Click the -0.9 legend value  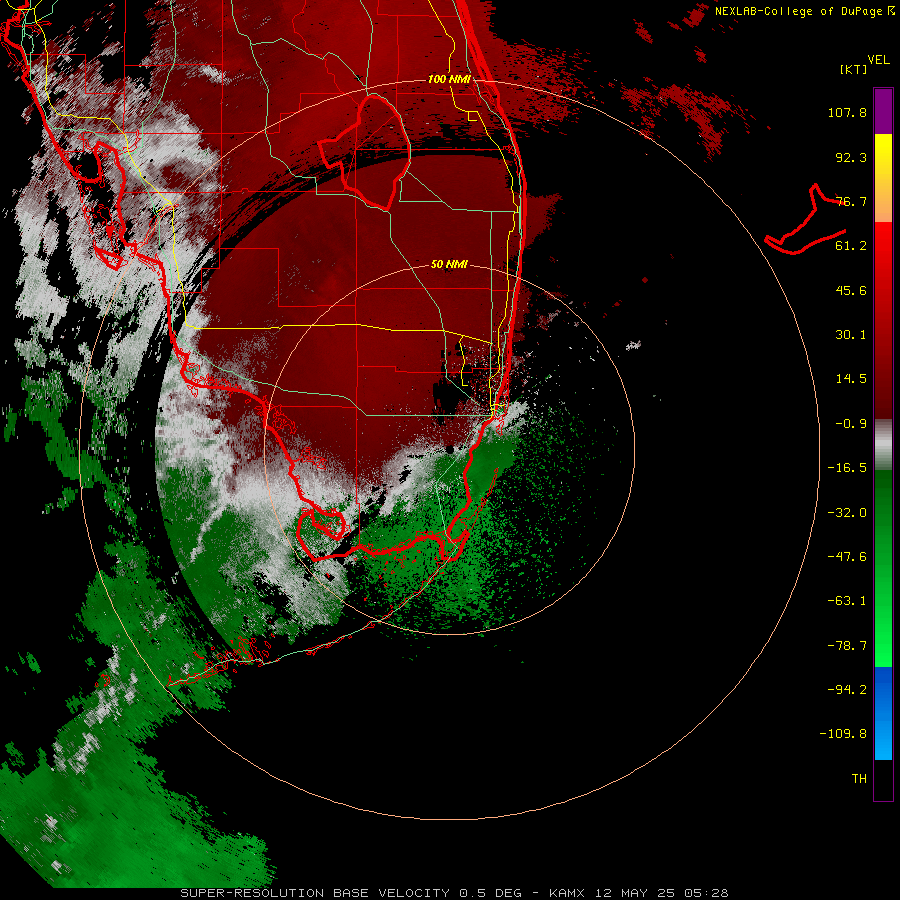click(851, 424)
